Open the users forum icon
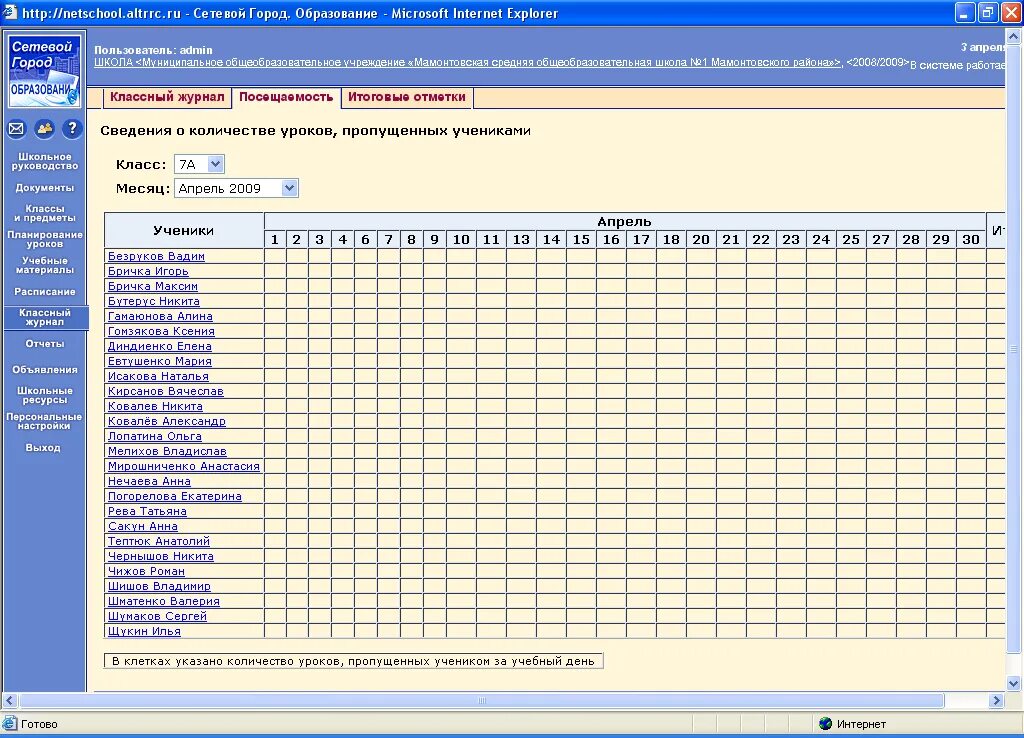The width and height of the screenshot is (1024, 738). coord(44,129)
